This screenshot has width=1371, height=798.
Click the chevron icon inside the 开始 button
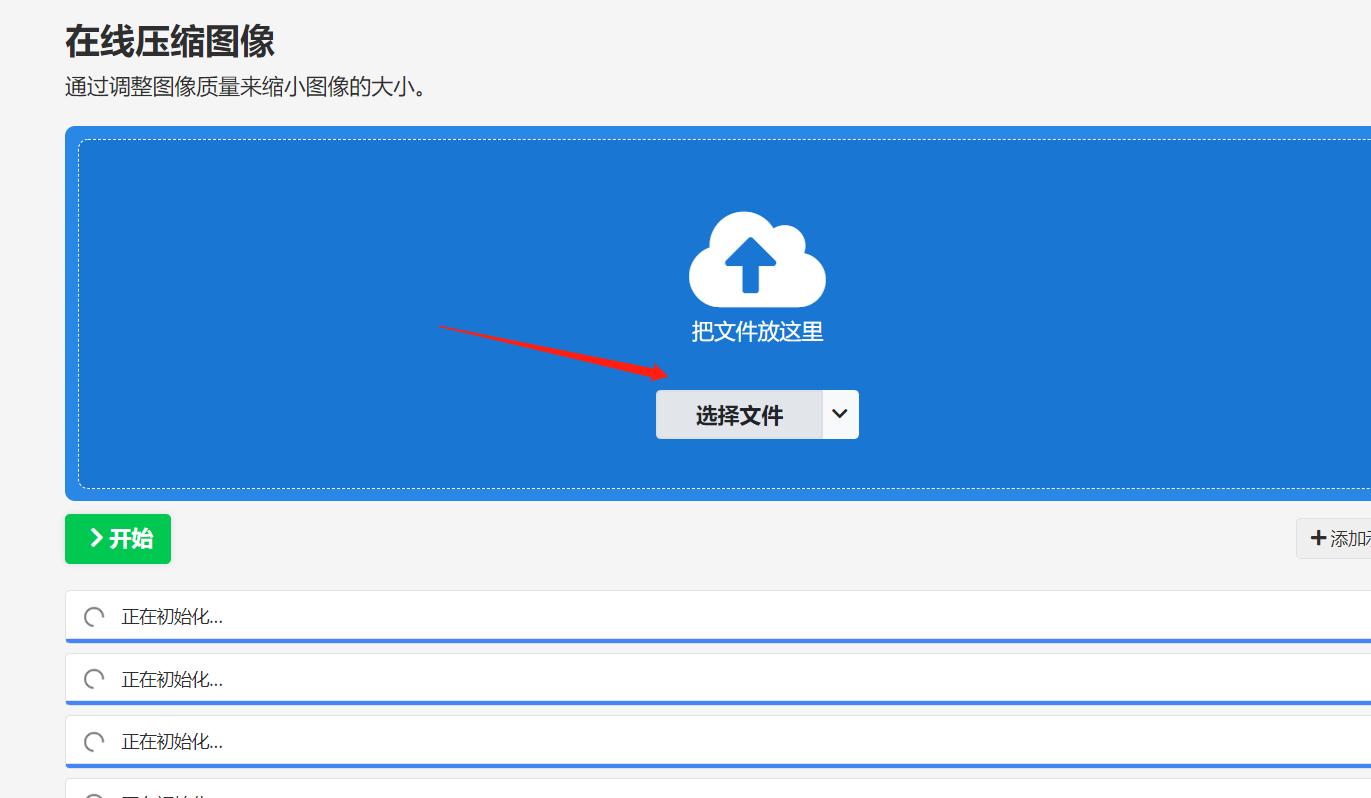tap(96, 538)
